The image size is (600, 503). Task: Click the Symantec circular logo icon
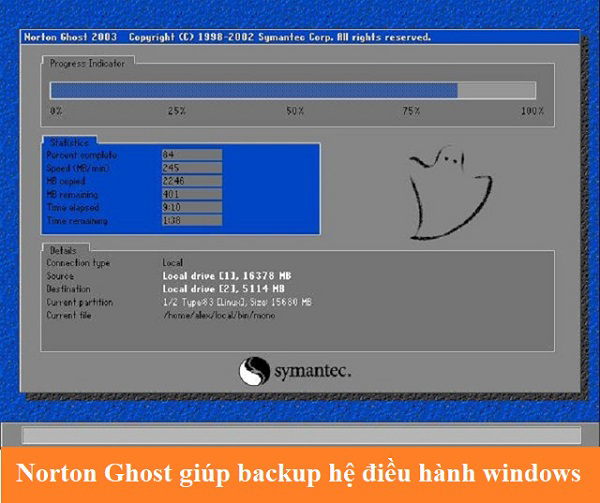[254, 372]
